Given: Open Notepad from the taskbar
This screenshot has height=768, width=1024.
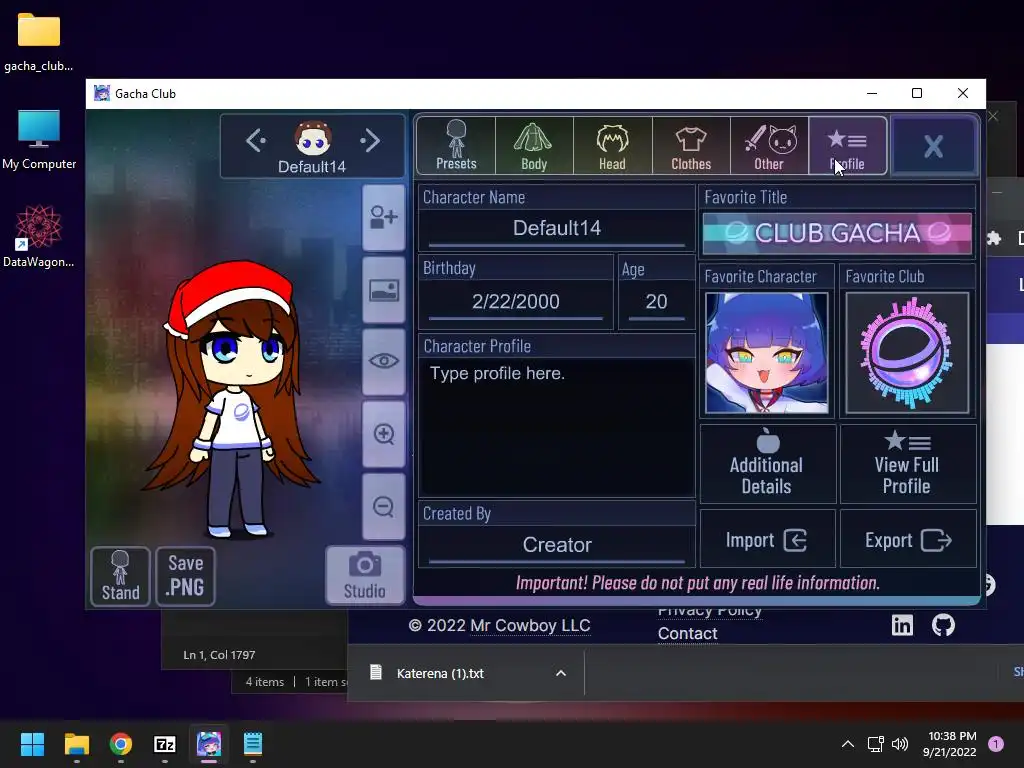Looking at the screenshot, I should coord(253,744).
